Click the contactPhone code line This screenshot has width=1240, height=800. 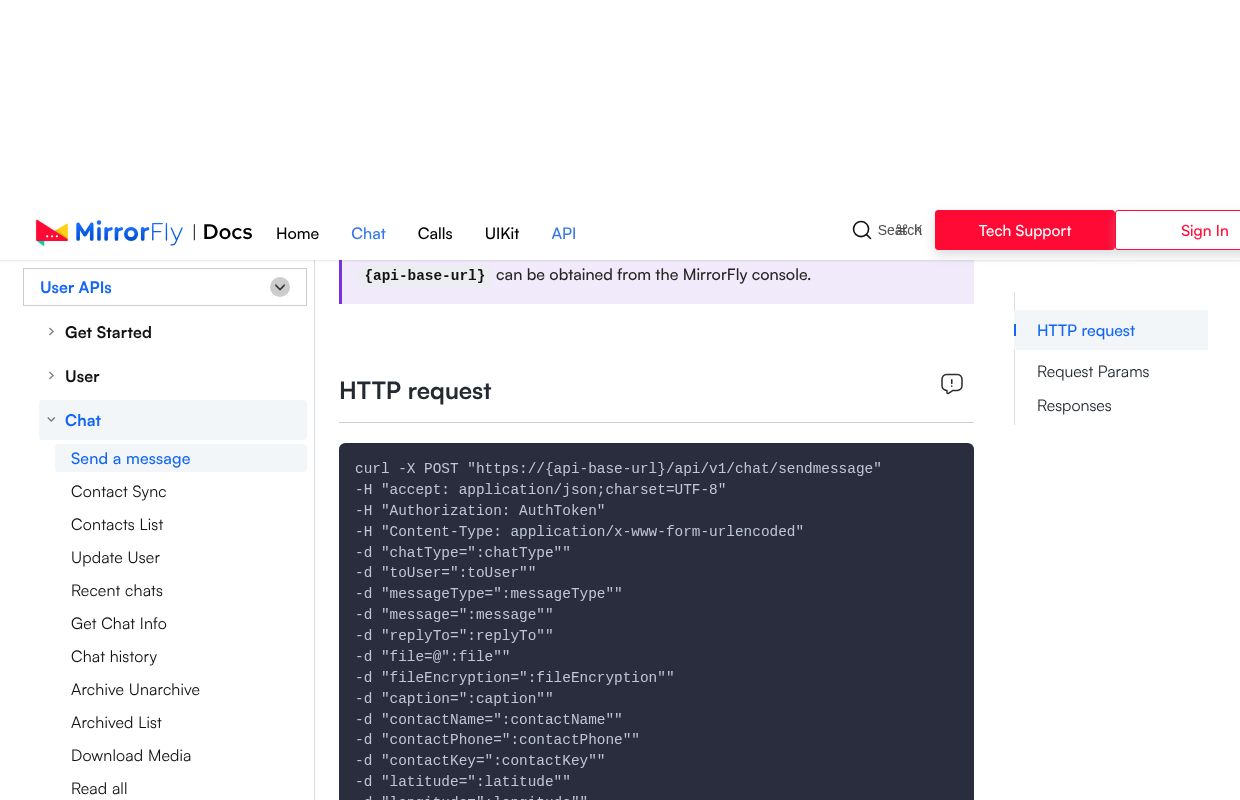click(497, 739)
